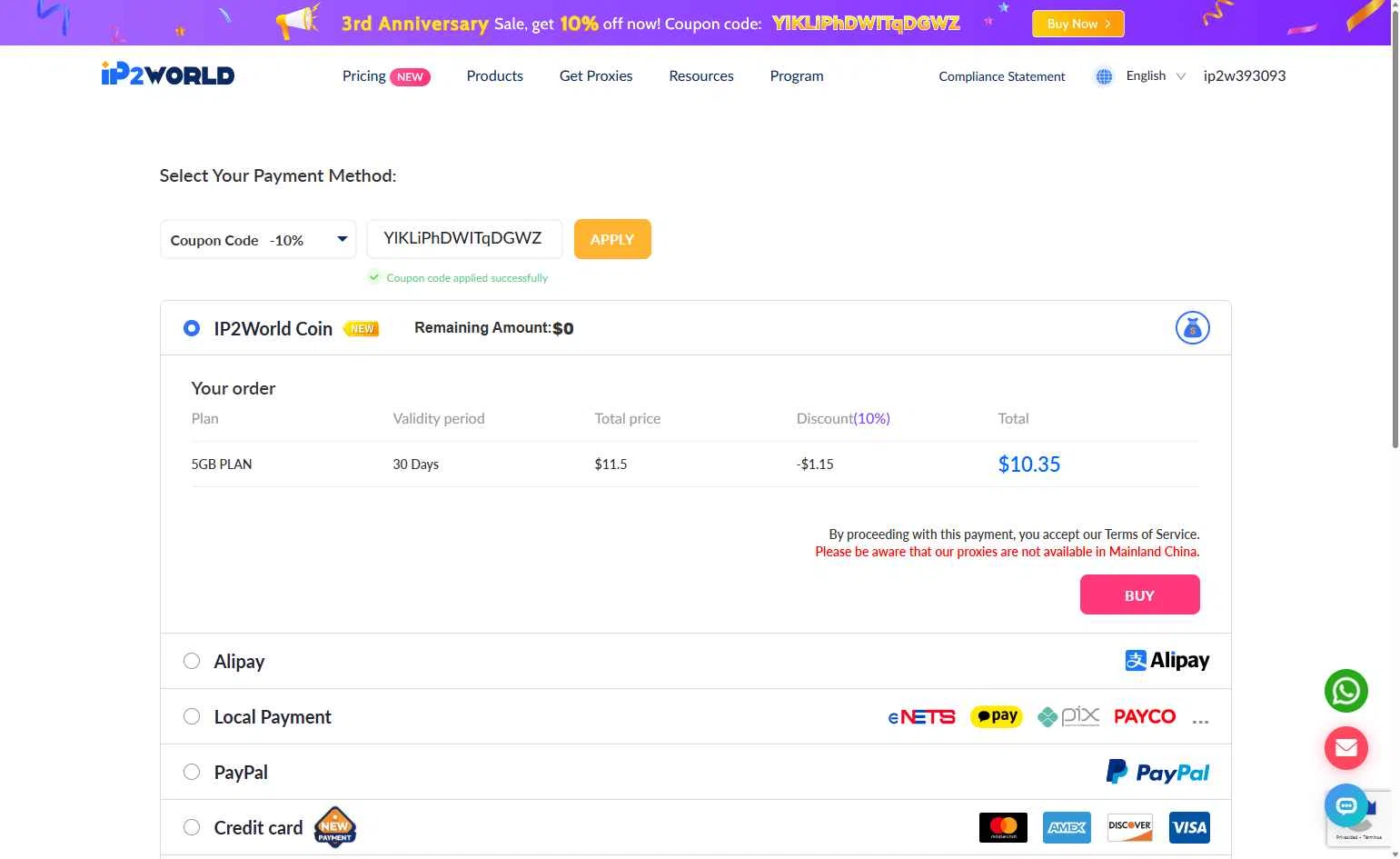Click the $10.35 total amount
1400x859 pixels.
tap(1028, 464)
